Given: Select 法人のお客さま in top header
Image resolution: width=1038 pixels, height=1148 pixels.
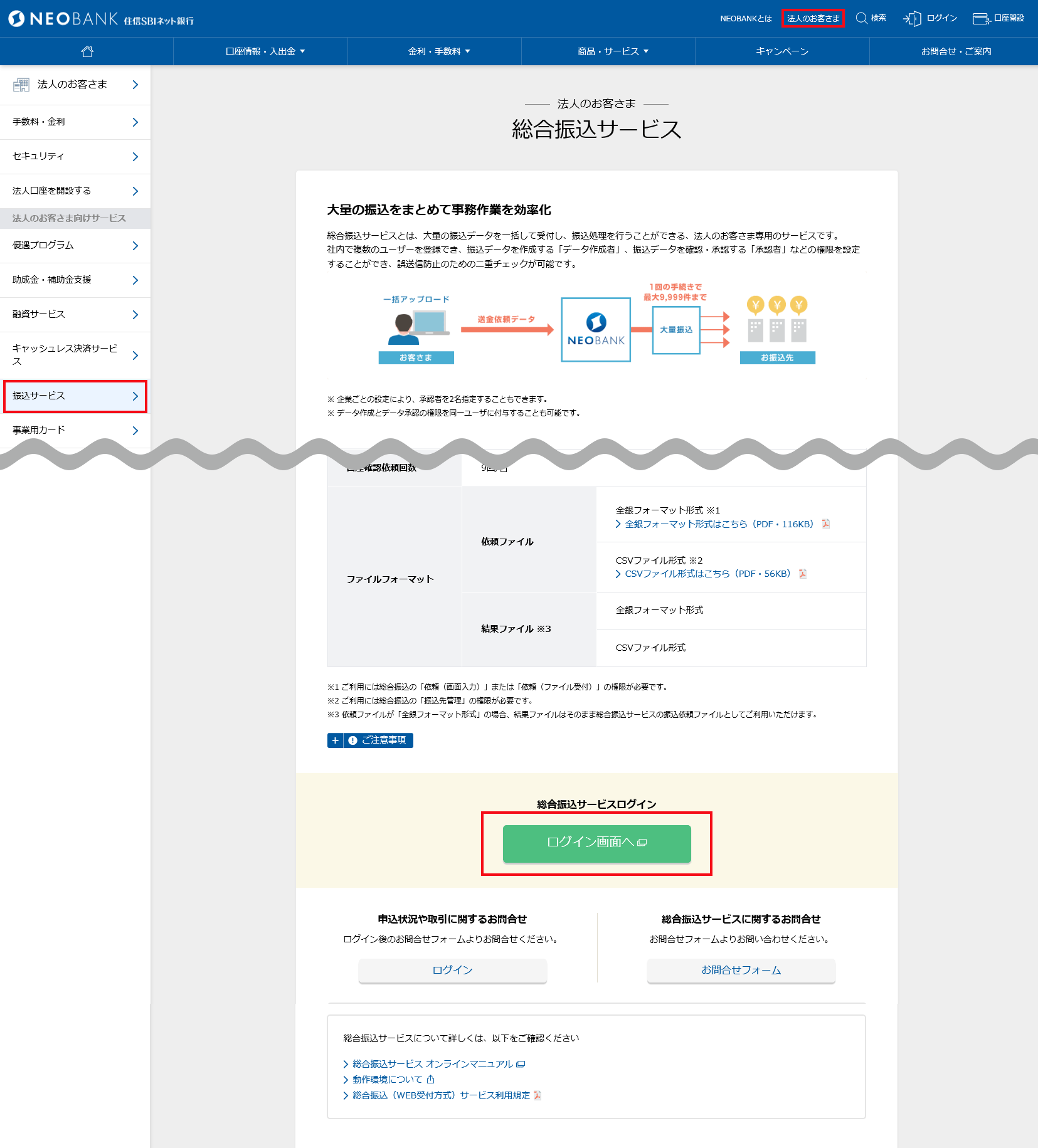Looking at the screenshot, I should pyautogui.click(x=813, y=19).
